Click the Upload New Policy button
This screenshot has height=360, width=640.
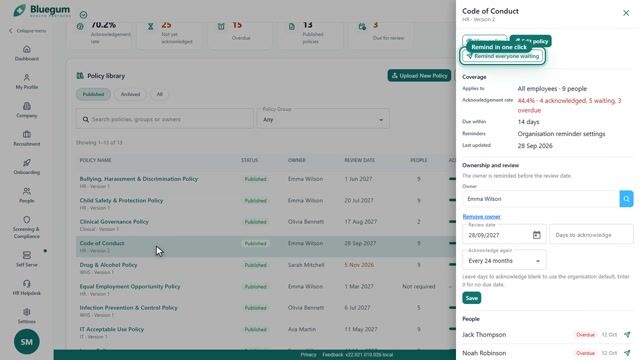tap(419, 76)
